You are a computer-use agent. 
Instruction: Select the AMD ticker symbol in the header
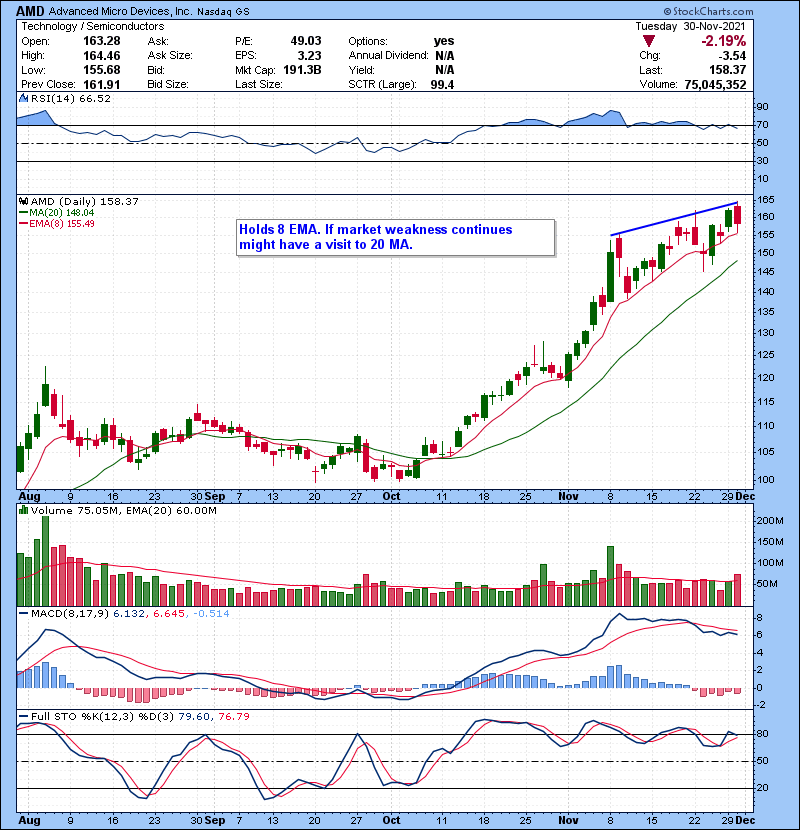pos(31,11)
